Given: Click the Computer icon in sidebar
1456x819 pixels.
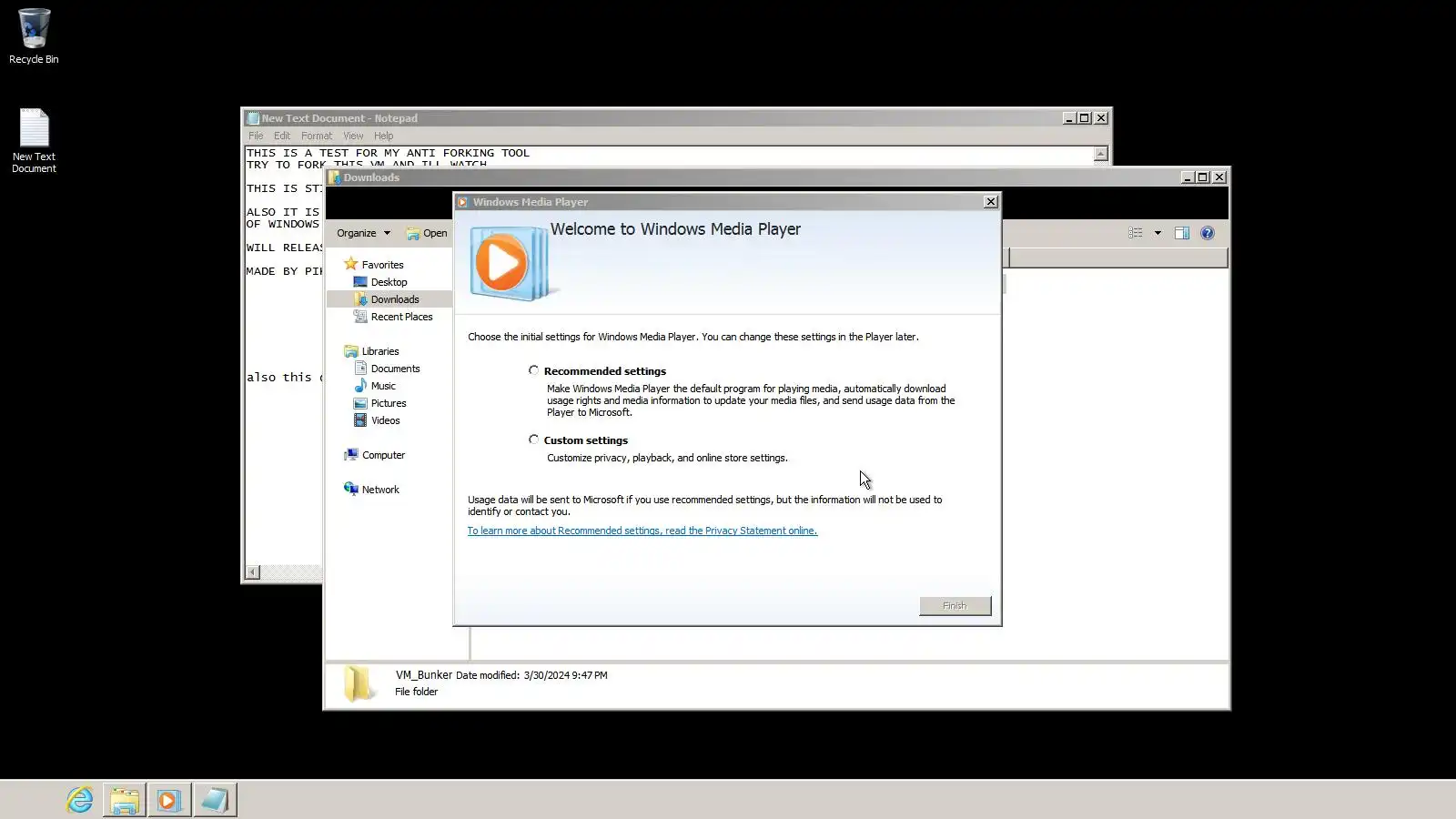Looking at the screenshot, I should coord(350,455).
